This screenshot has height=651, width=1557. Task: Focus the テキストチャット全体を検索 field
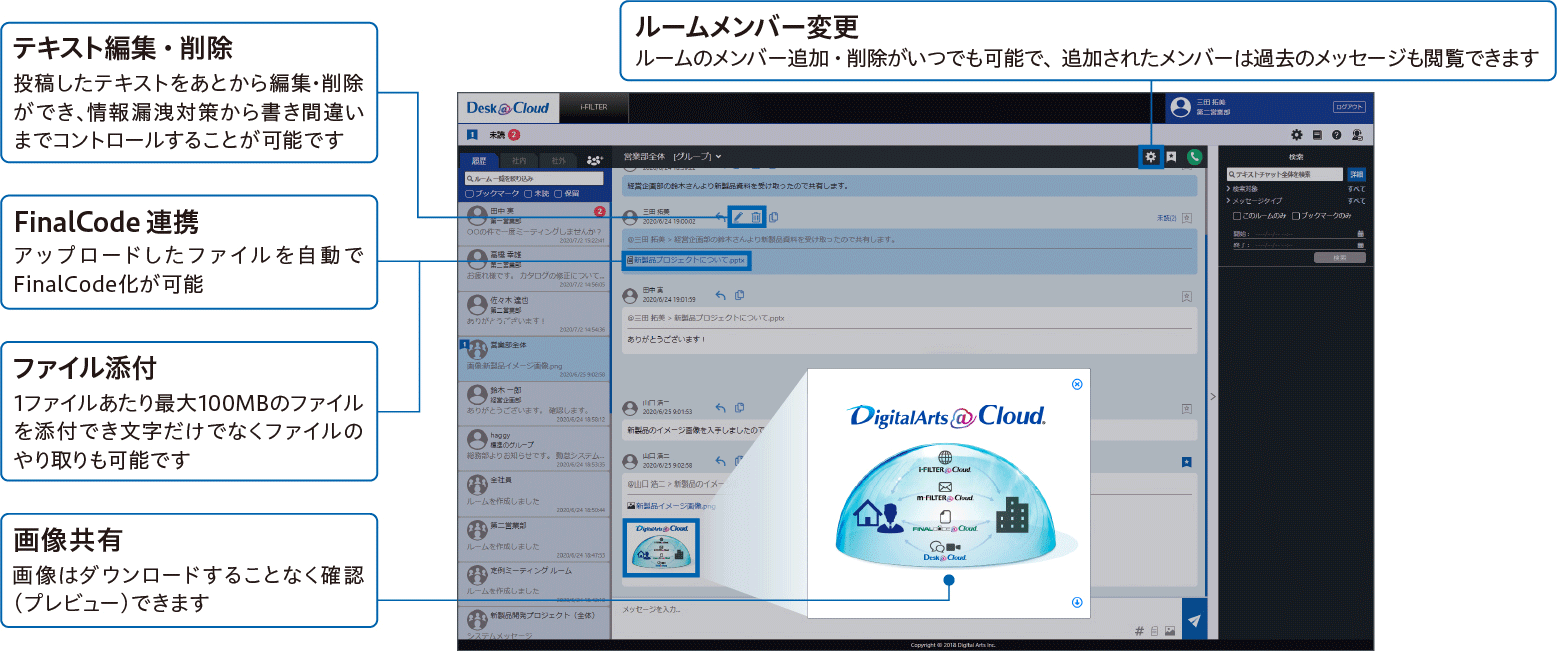pyautogui.click(x=1285, y=174)
